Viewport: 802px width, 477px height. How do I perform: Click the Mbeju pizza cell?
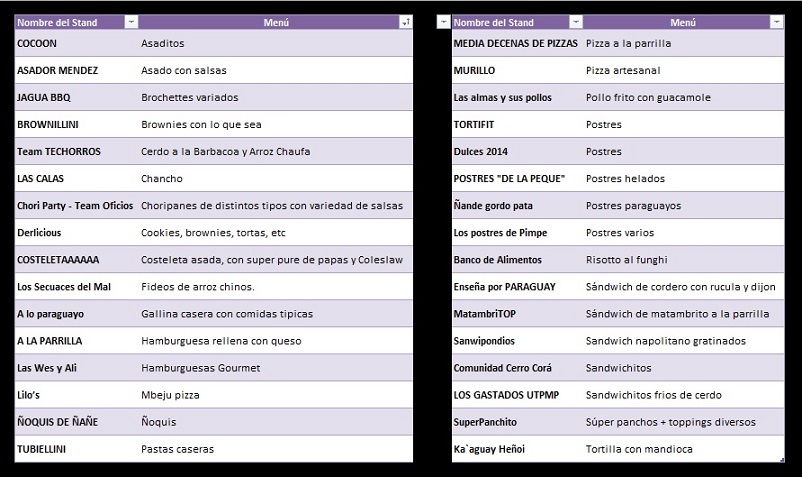click(x=275, y=368)
